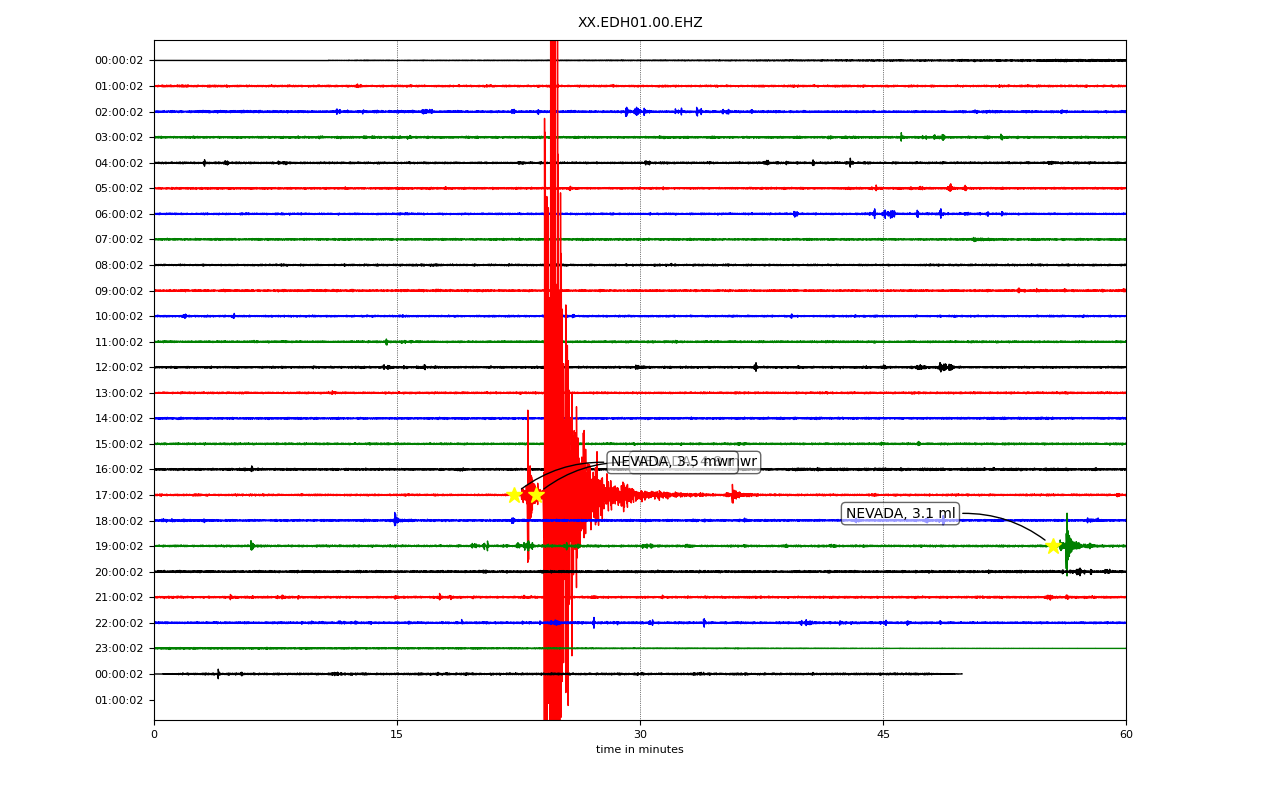The height and width of the screenshot is (800, 1280).
Task: Select the 02:00:02 trace label
Action: coord(119,112)
